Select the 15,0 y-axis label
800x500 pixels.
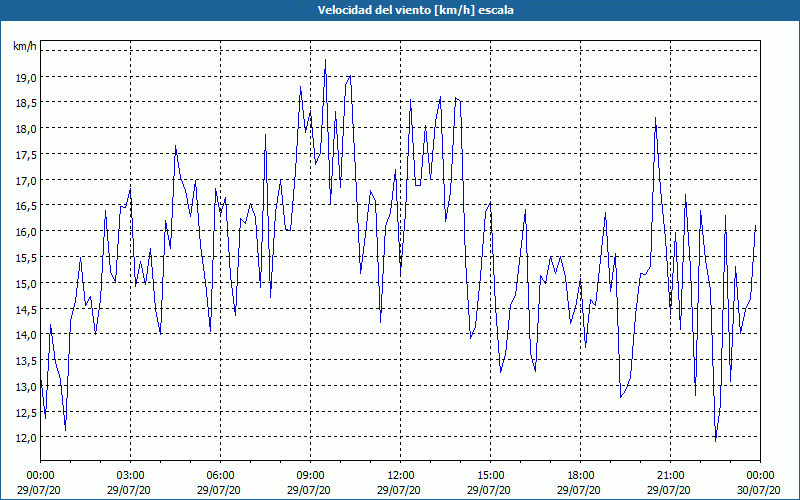[26, 284]
